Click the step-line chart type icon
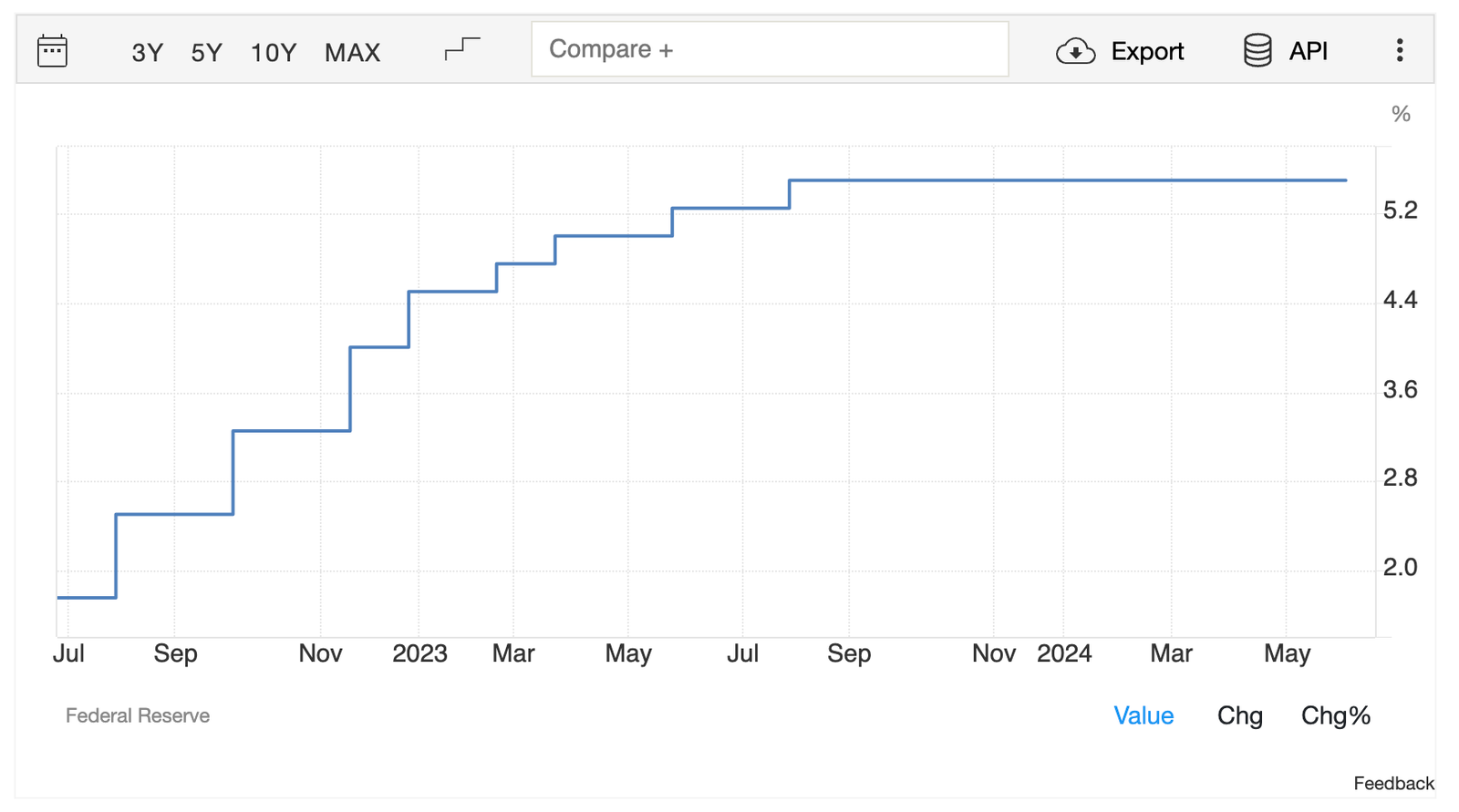This screenshot has width=1459, height=812. [x=462, y=48]
